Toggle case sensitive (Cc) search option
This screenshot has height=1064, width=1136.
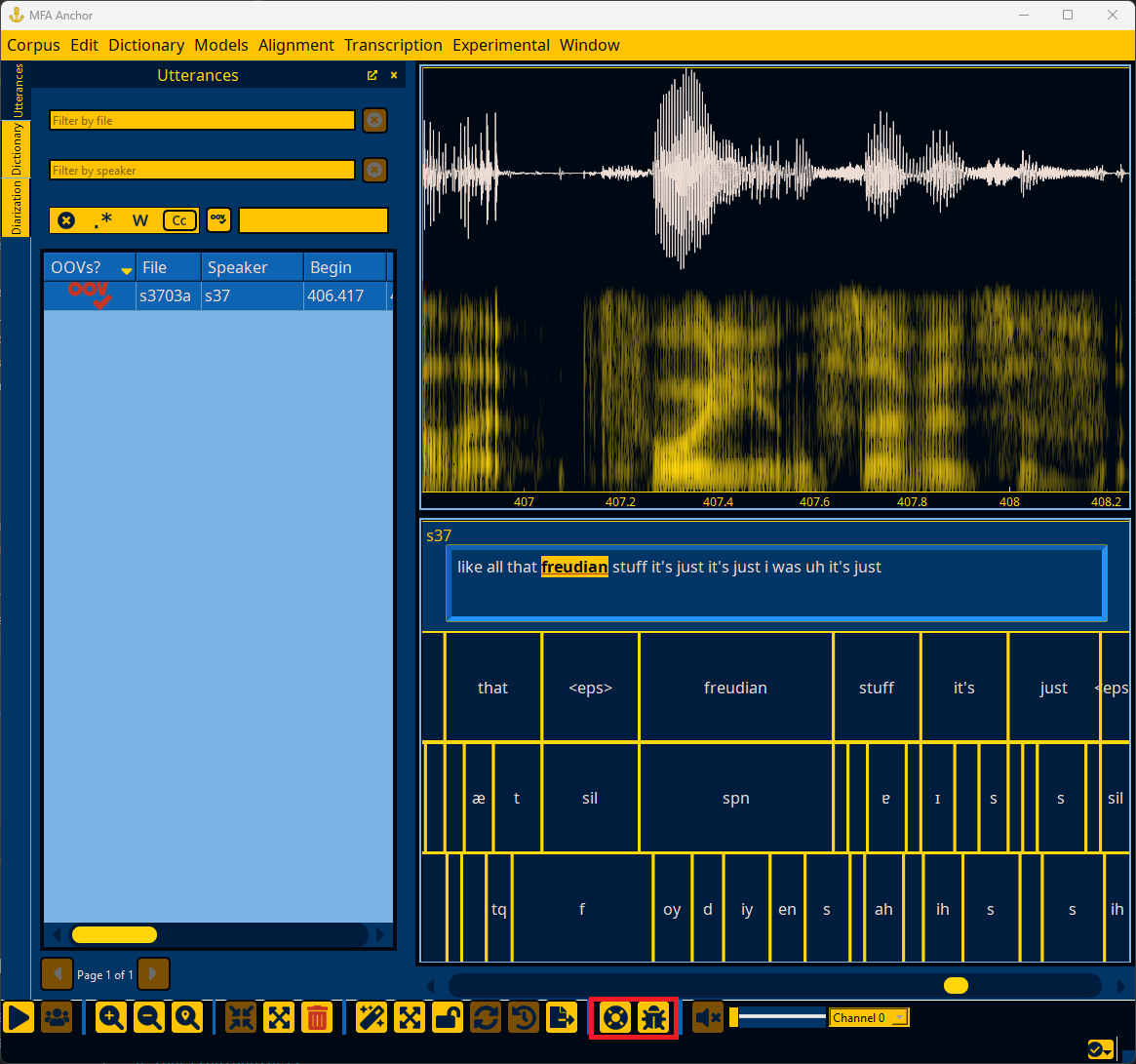pyautogui.click(x=179, y=220)
